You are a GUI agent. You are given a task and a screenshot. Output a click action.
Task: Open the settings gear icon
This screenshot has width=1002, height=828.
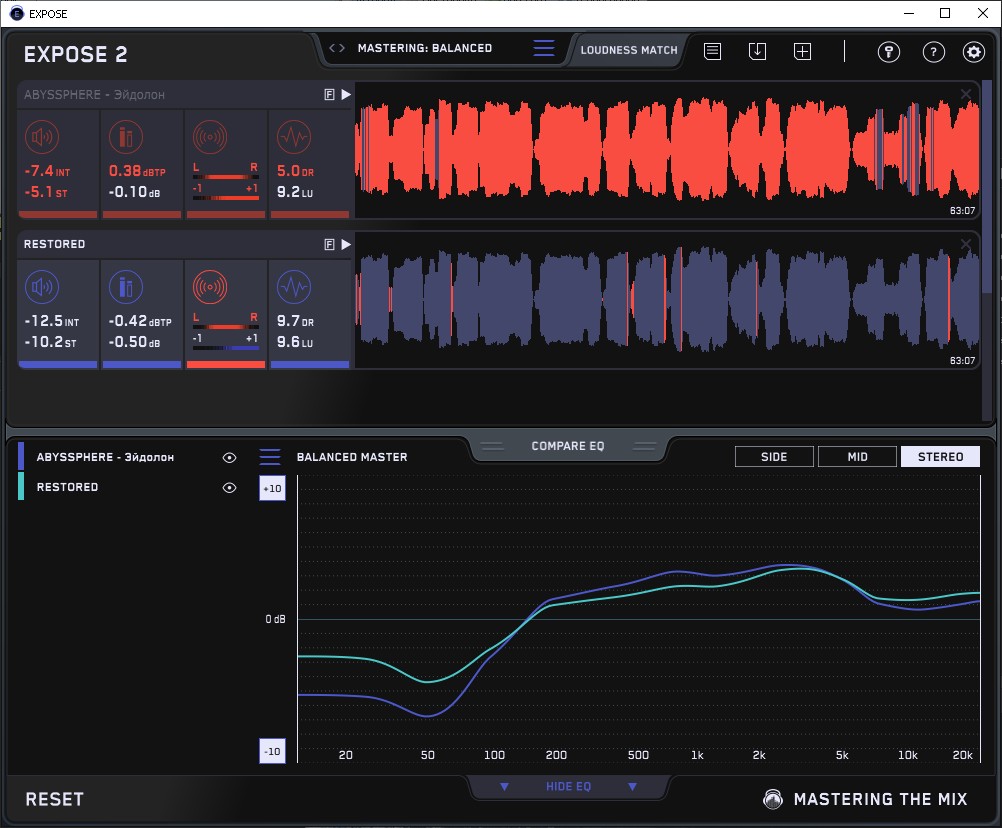(974, 52)
